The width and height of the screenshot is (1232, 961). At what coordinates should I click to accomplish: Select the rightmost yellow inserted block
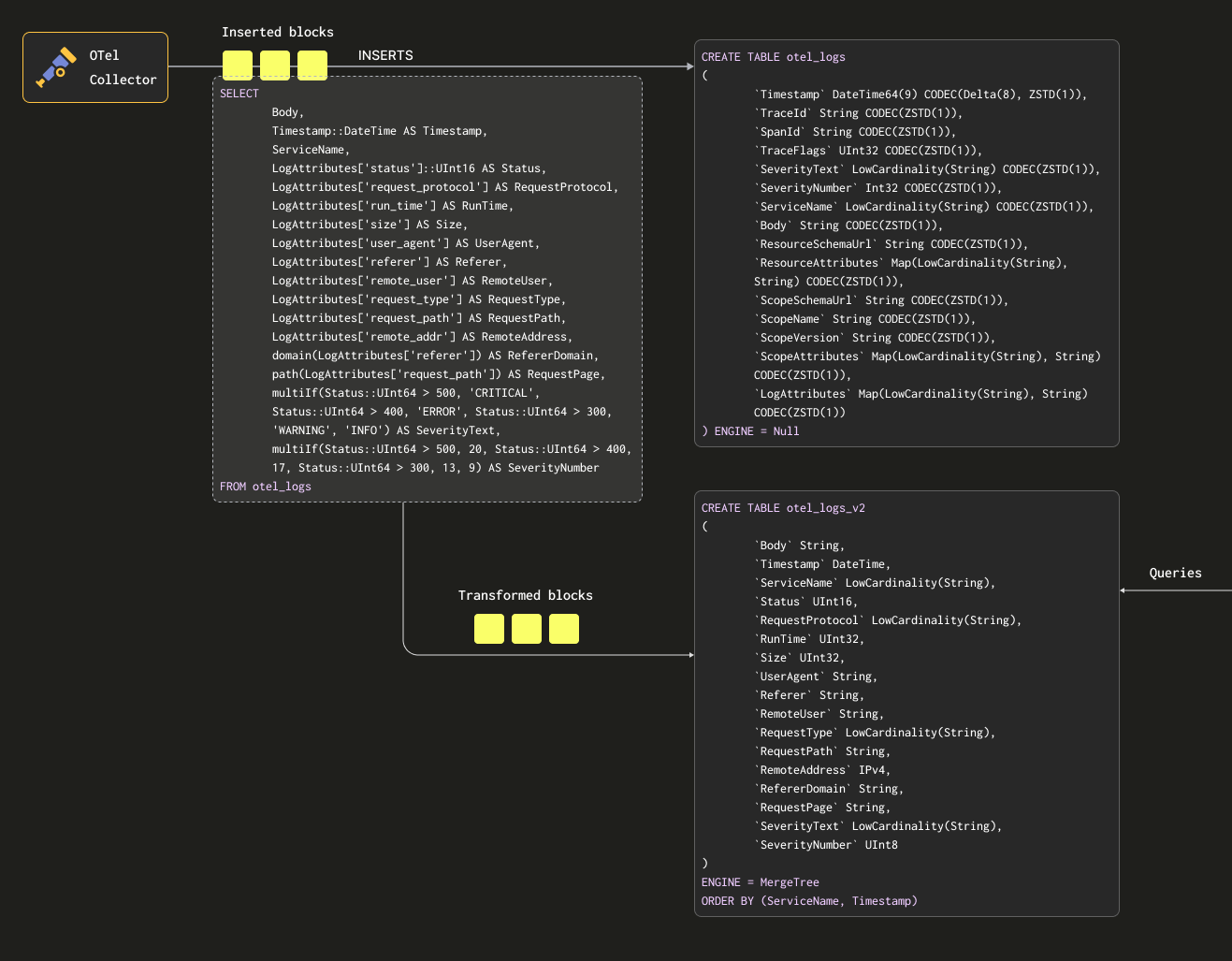coord(312,66)
